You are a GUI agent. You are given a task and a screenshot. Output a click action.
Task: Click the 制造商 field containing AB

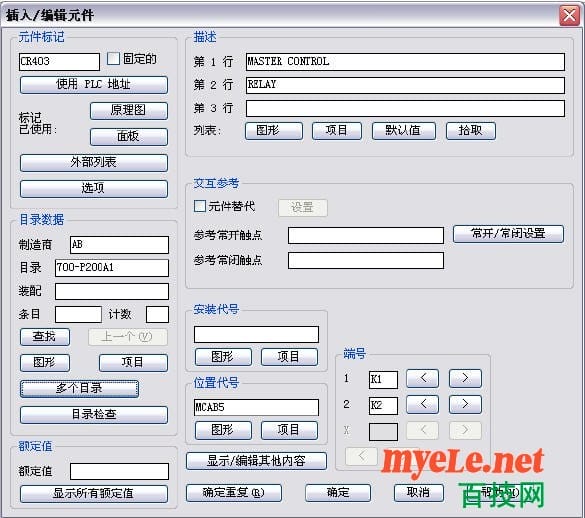pos(119,245)
